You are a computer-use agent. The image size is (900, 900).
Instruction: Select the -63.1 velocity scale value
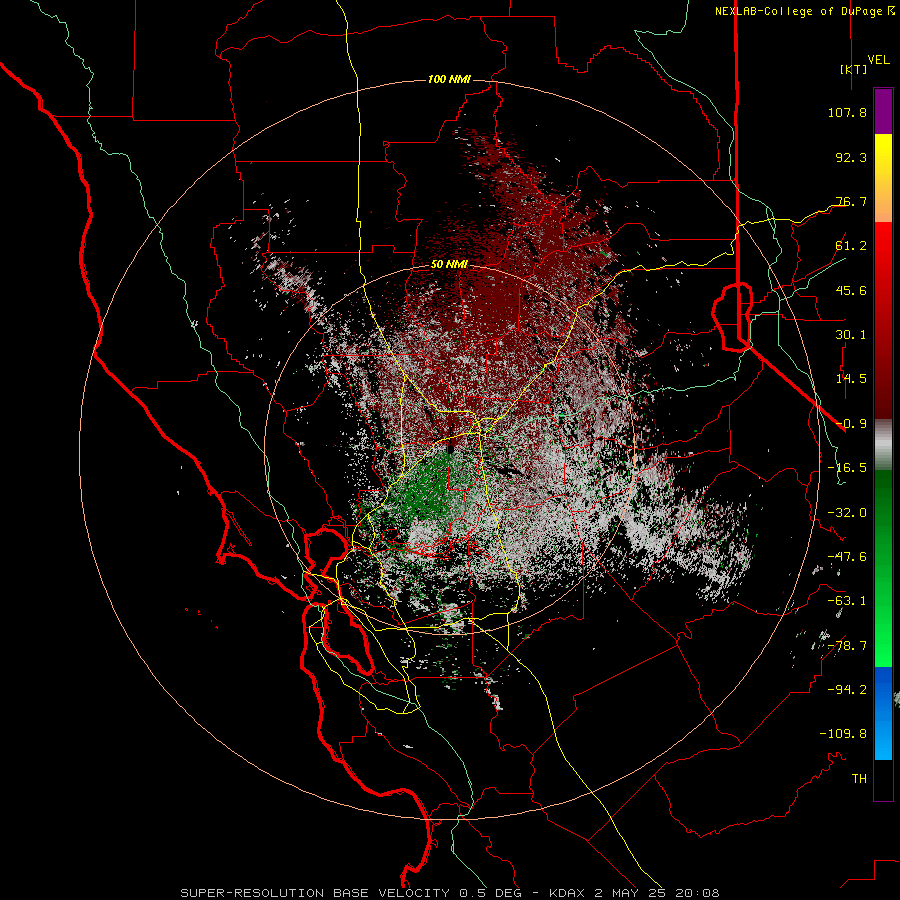pyautogui.click(x=847, y=601)
